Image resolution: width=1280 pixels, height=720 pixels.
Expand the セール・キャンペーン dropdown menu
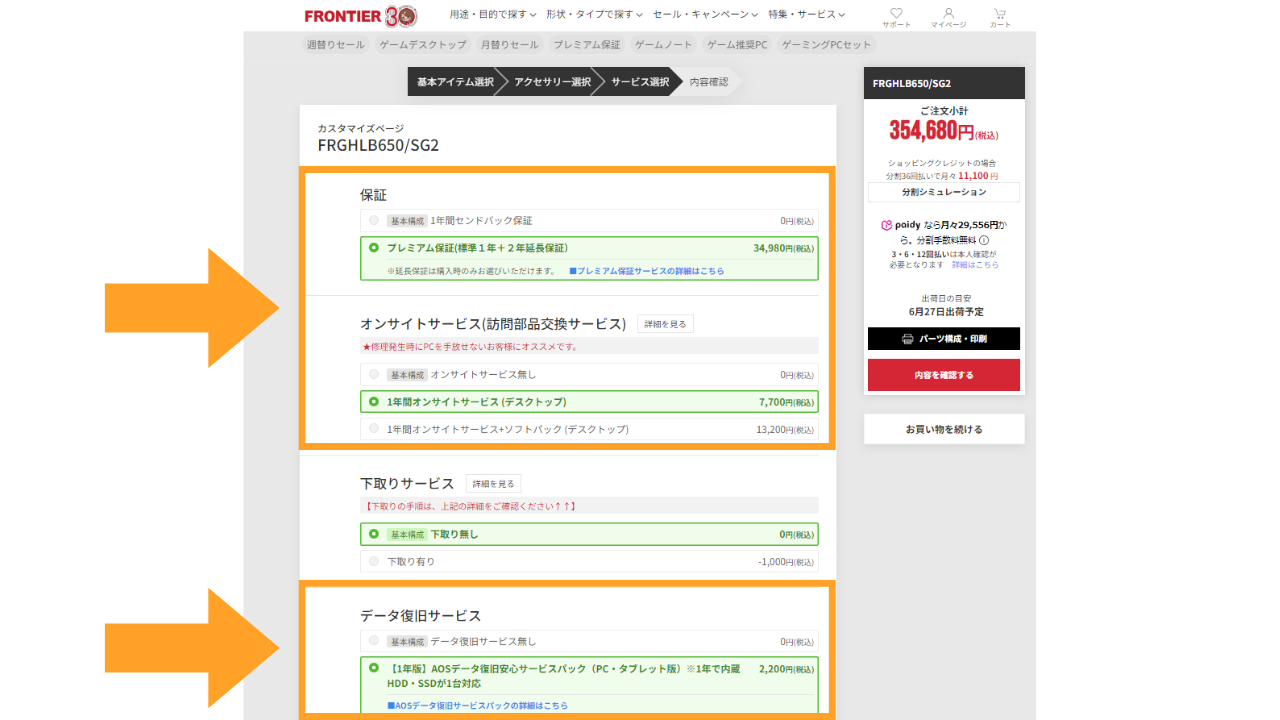705,15
